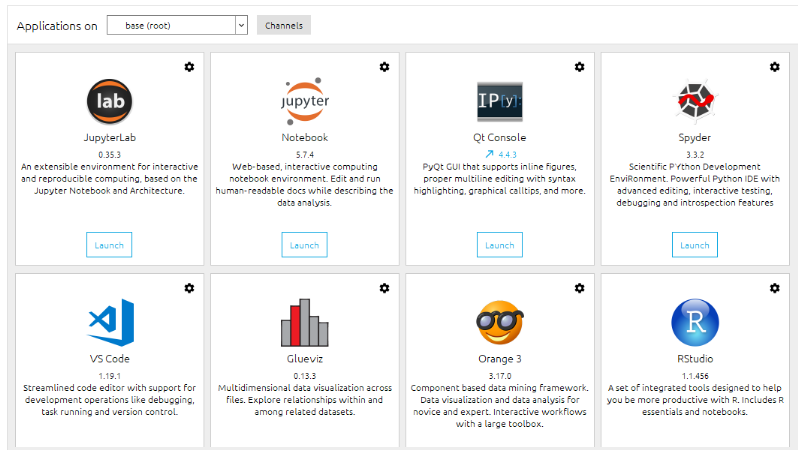Screen dimensions: 798x450
Task: Open the JupyterLab gear settings menu
Action: pos(189,67)
